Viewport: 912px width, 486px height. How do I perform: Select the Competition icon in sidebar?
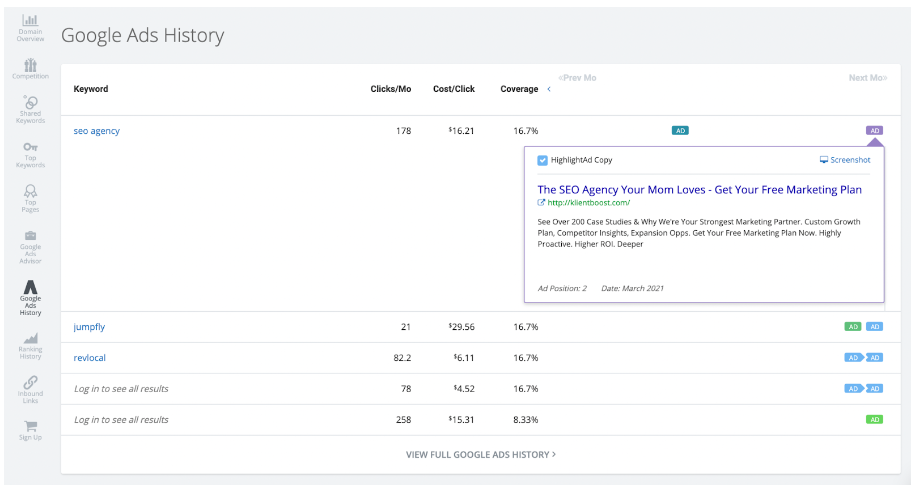[x=30, y=65]
